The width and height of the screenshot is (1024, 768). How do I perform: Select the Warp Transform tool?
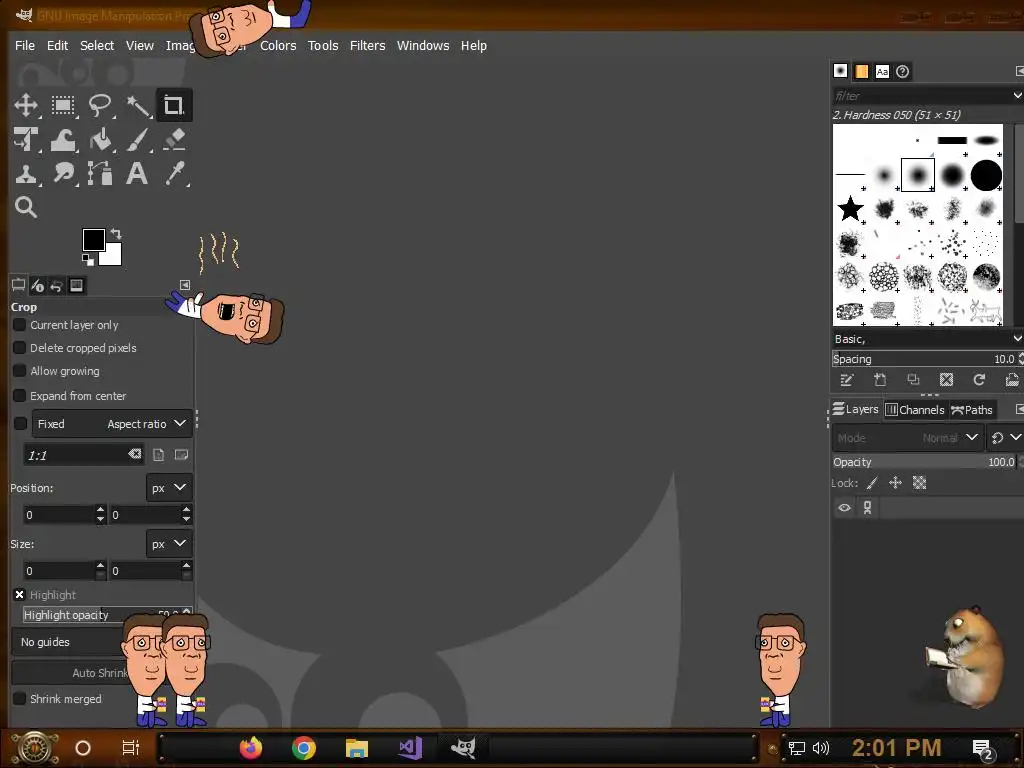[63, 140]
